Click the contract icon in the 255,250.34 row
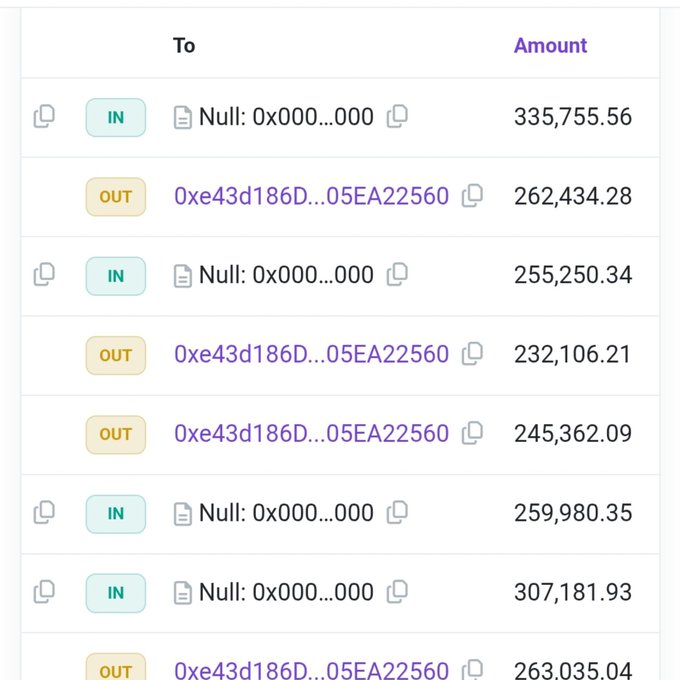Viewport: 680px width, 680px height. [x=183, y=276]
